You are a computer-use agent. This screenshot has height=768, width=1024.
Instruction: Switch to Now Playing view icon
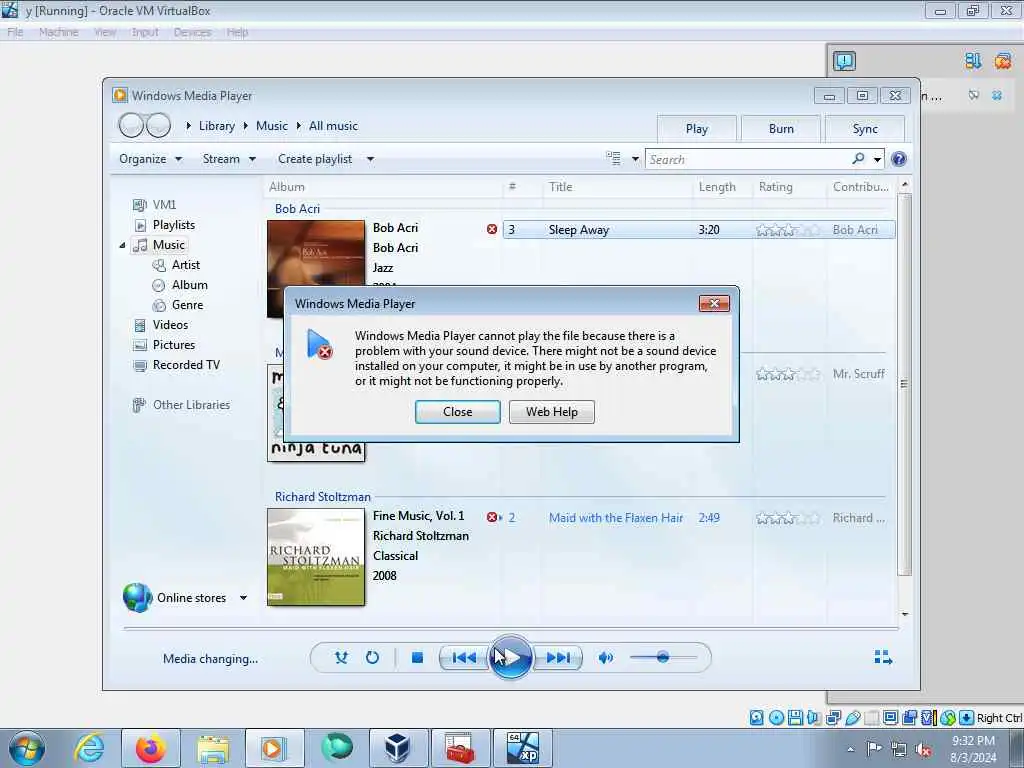point(883,657)
